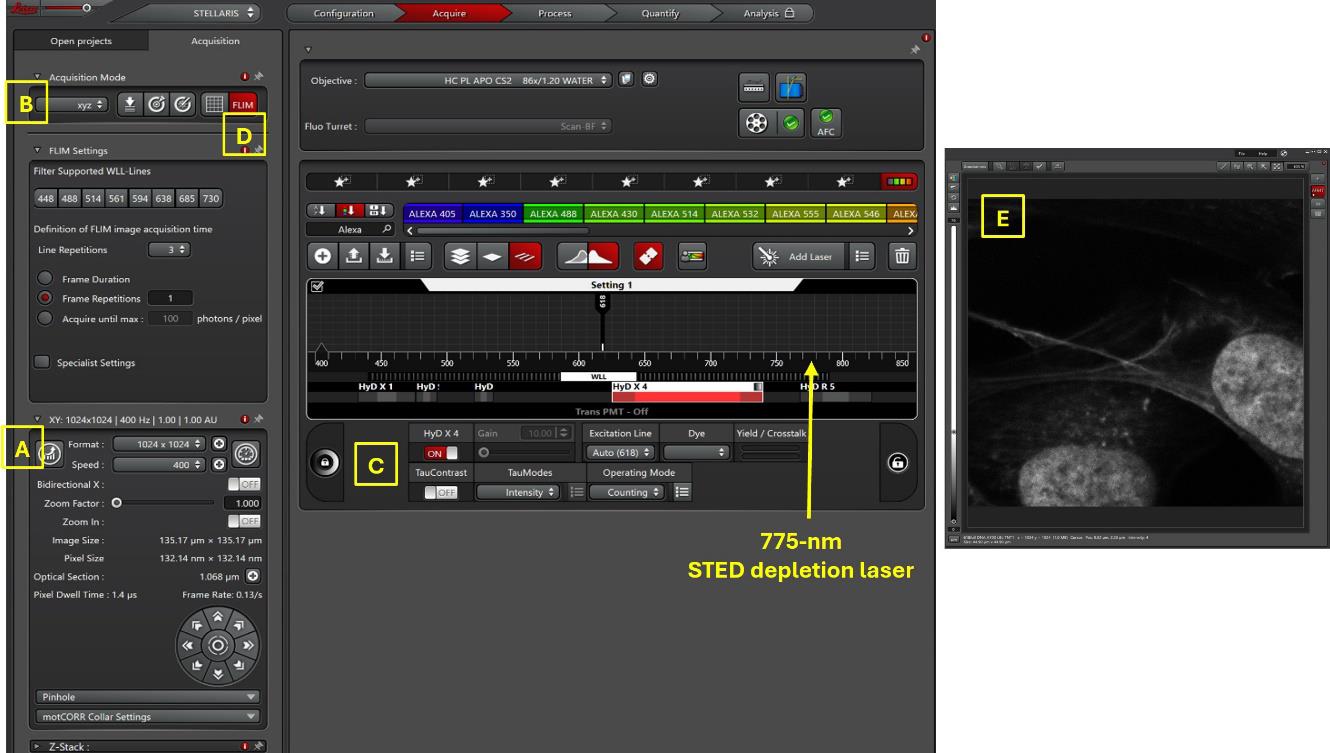1330x753 pixels.
Task: Click Add Laser button
Action: [x=797, y=256]
